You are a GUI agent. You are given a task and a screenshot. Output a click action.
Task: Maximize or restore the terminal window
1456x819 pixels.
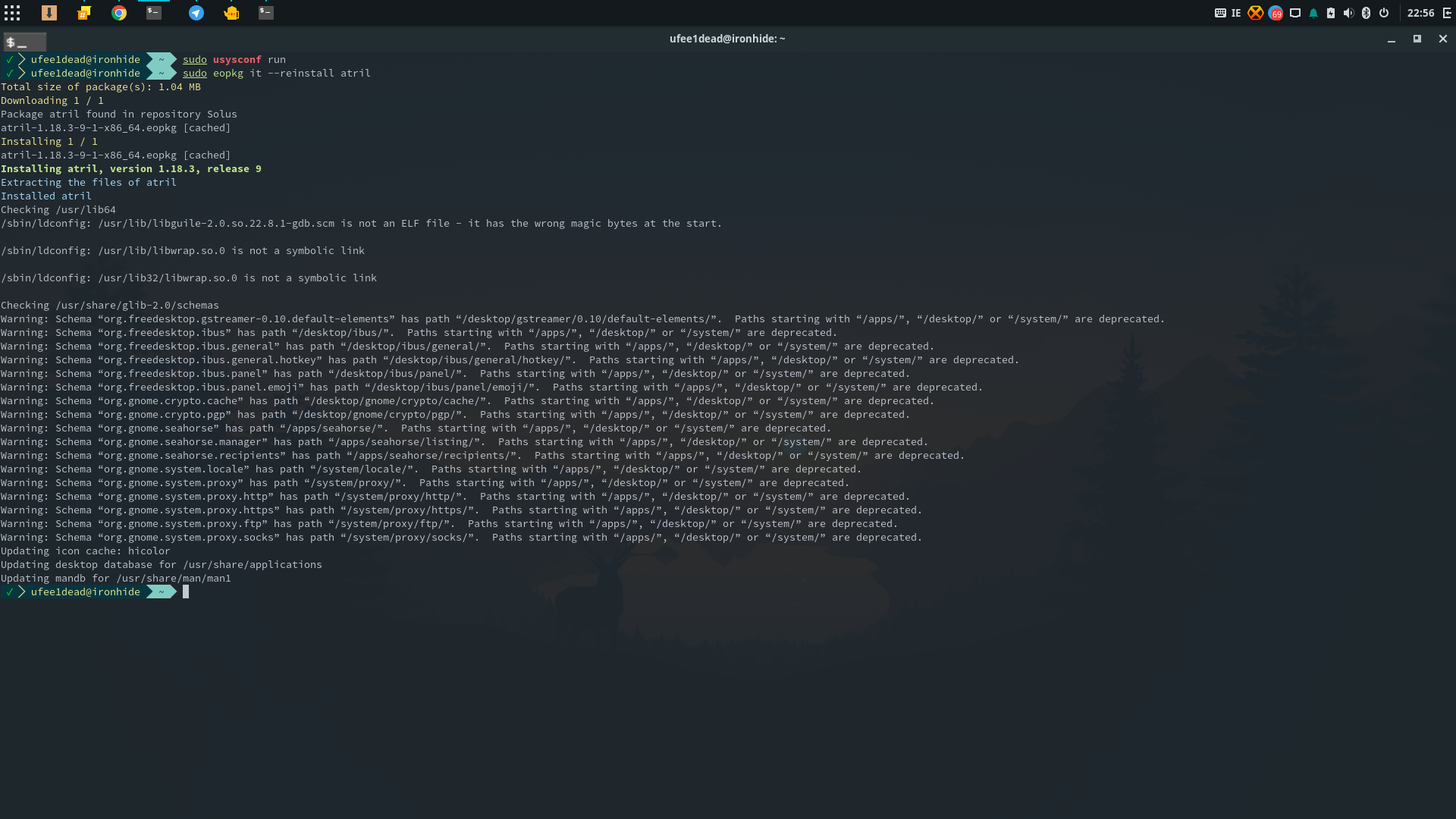pos(1417,39)
